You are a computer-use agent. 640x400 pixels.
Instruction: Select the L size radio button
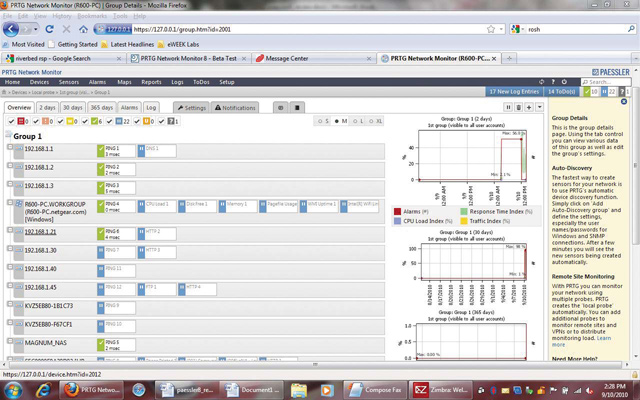tap(355, 121)
